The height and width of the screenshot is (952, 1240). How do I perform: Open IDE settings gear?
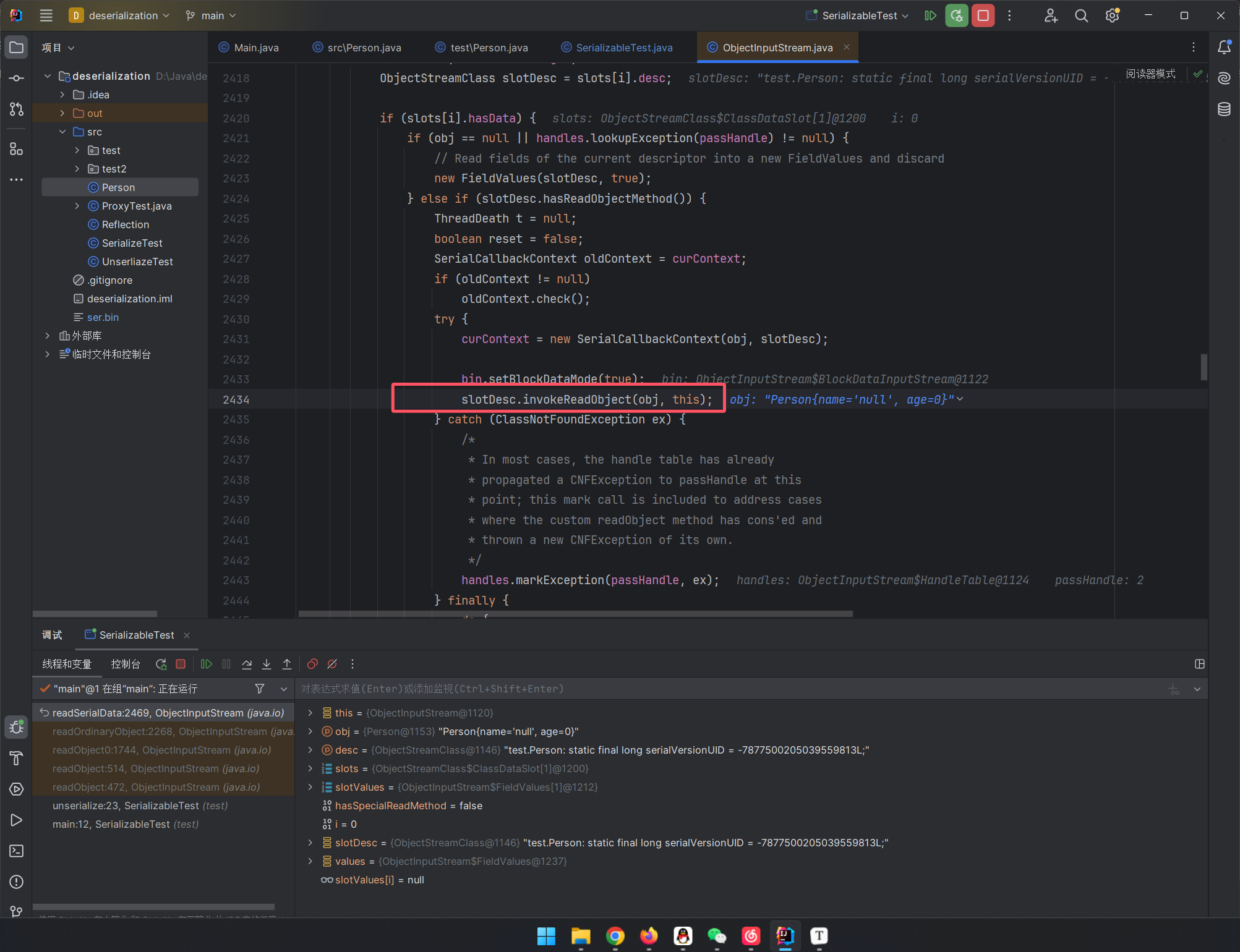coord(1113,15)
